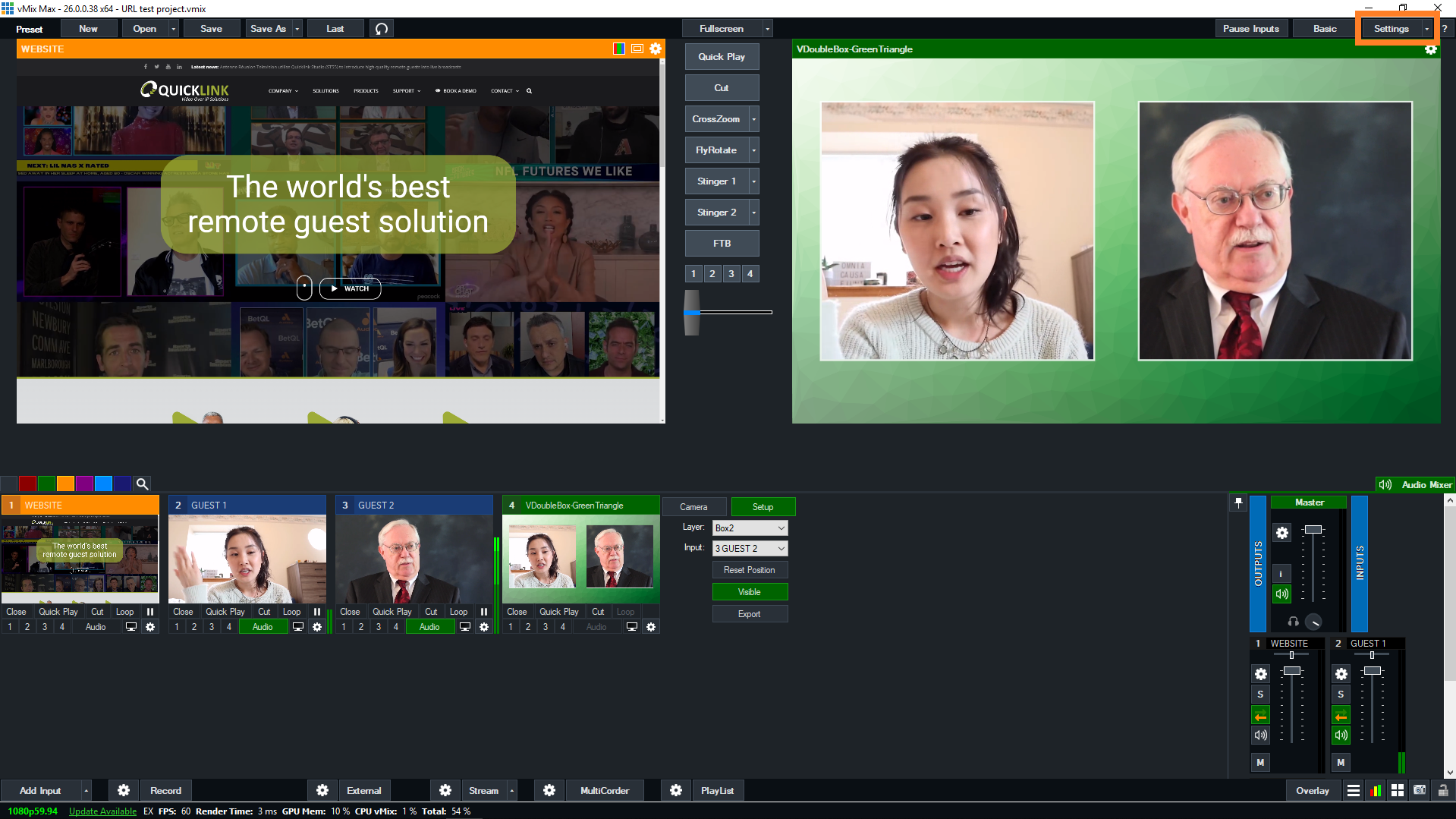Expand the Settings dropdown arrow

coord(1426,29)
